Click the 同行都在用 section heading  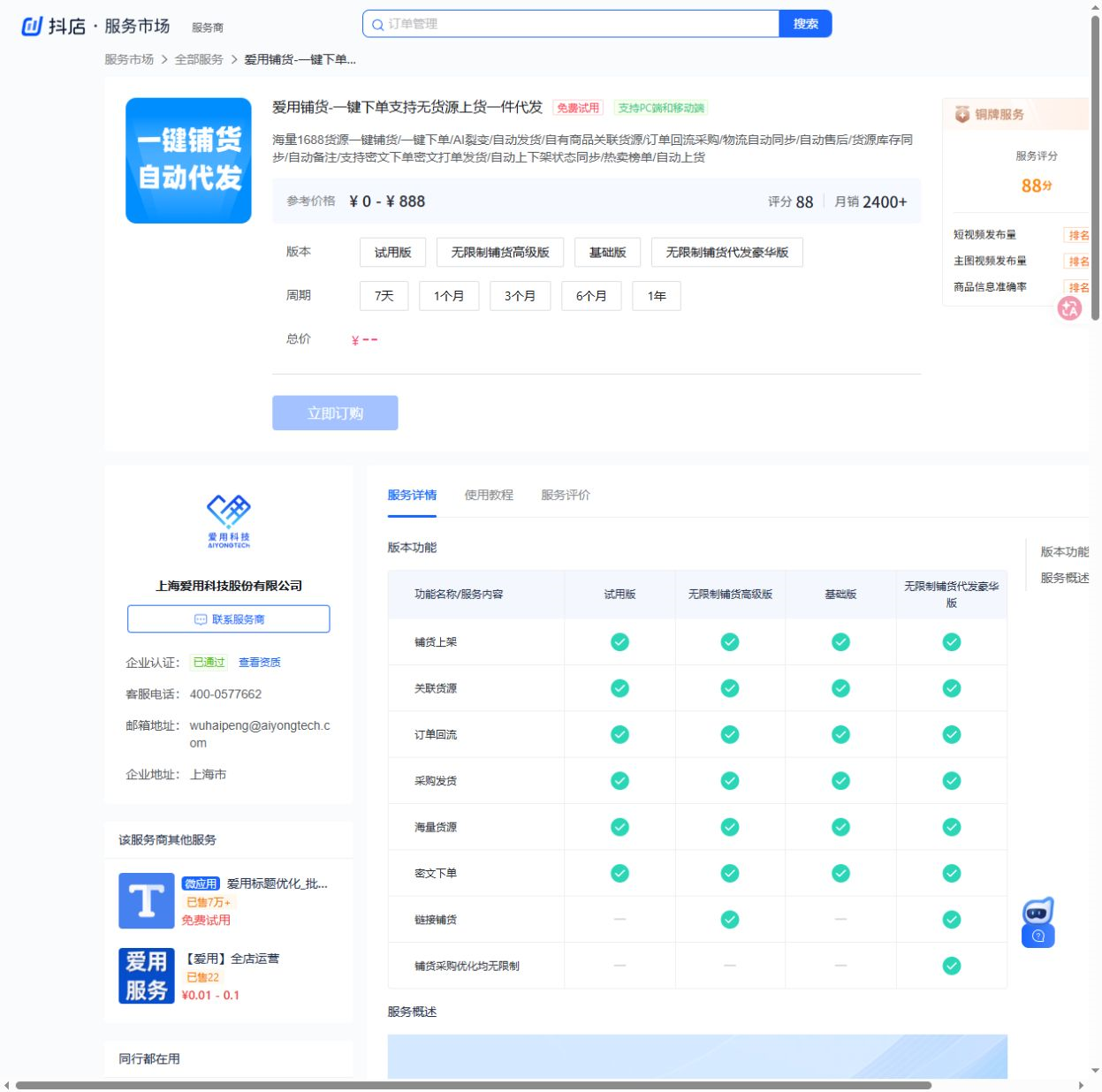click(x=149, y=1058)
